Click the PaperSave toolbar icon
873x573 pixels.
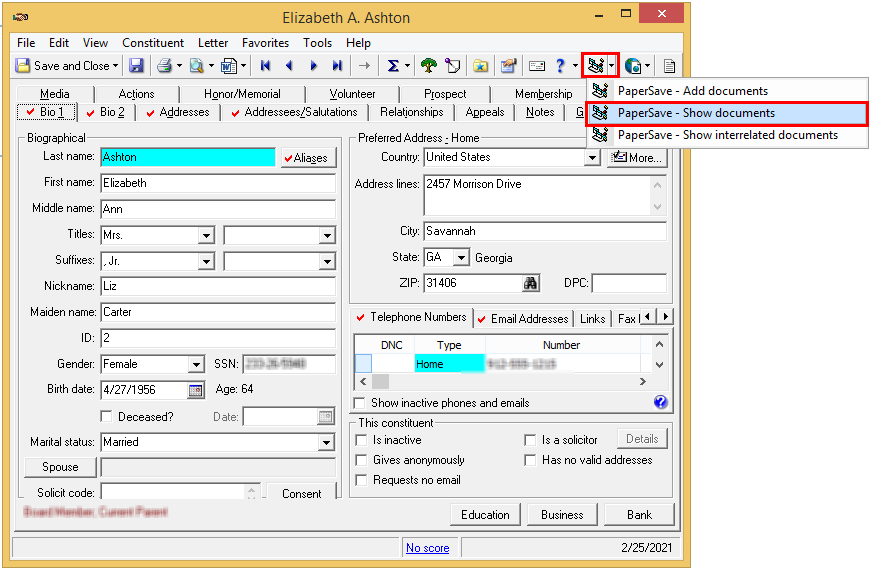click(x=596, y=66)
